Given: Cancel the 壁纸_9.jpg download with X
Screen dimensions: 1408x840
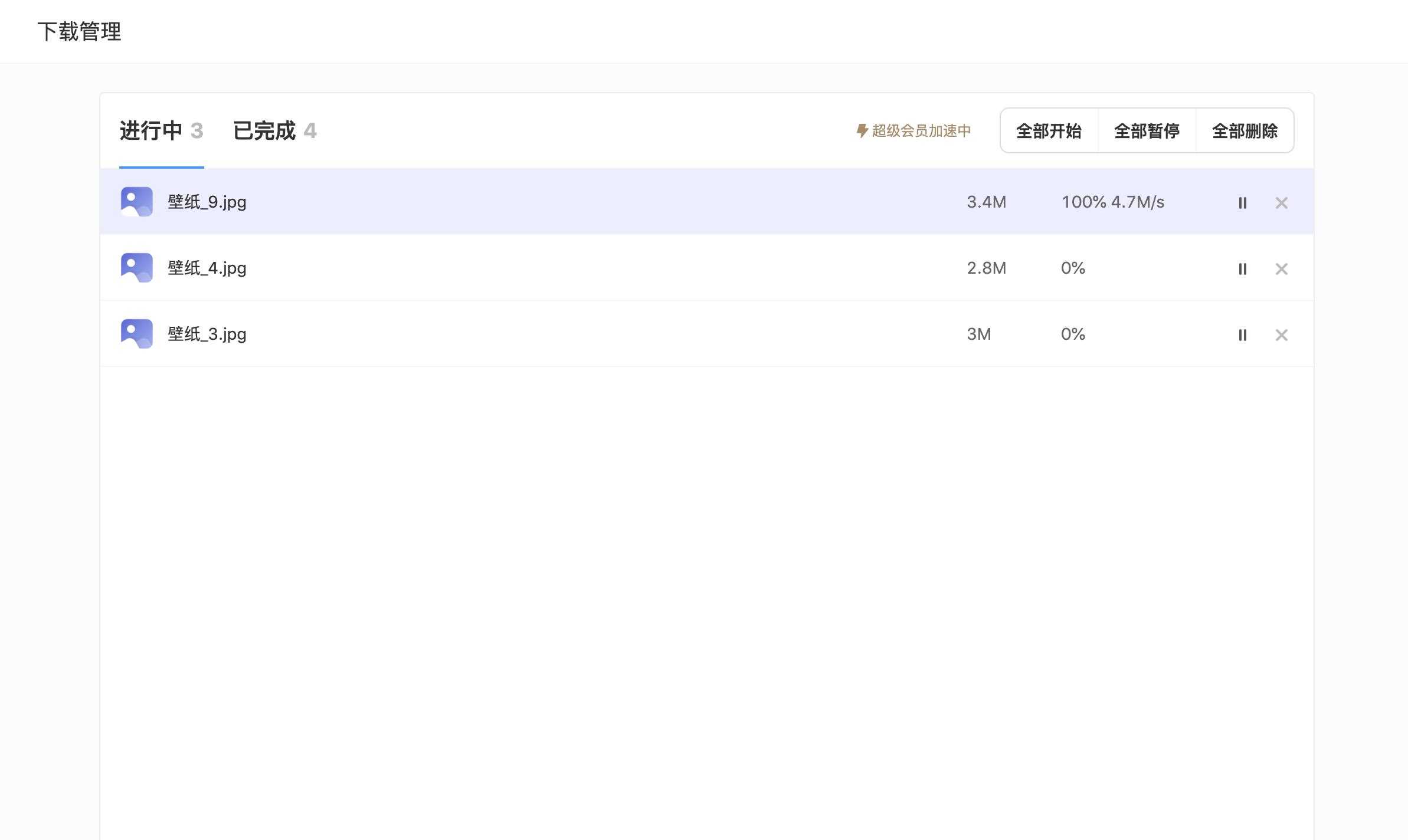Looking at the screenshot, I should tap(1281, 202).
